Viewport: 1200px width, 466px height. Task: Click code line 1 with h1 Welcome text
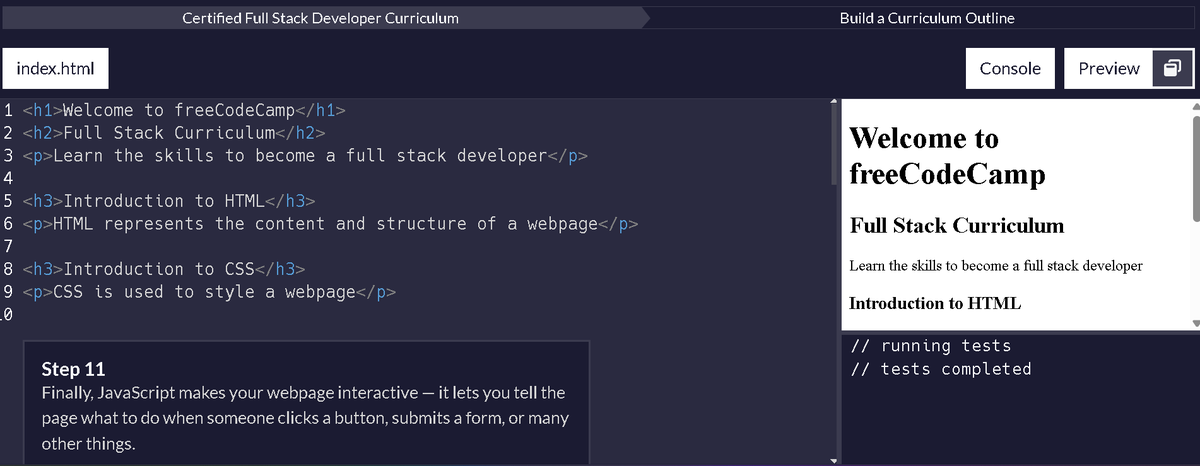[x=184, y=110]
